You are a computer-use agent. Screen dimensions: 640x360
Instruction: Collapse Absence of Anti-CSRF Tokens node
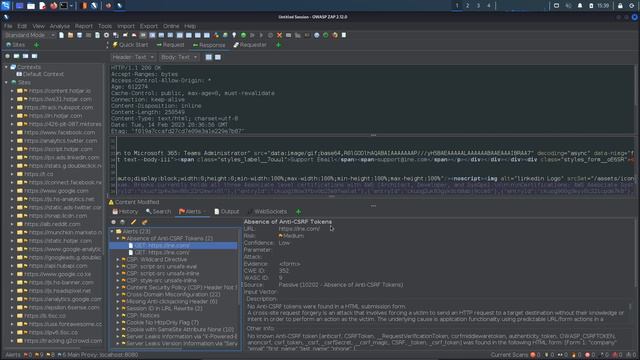(x=118, y=238)
